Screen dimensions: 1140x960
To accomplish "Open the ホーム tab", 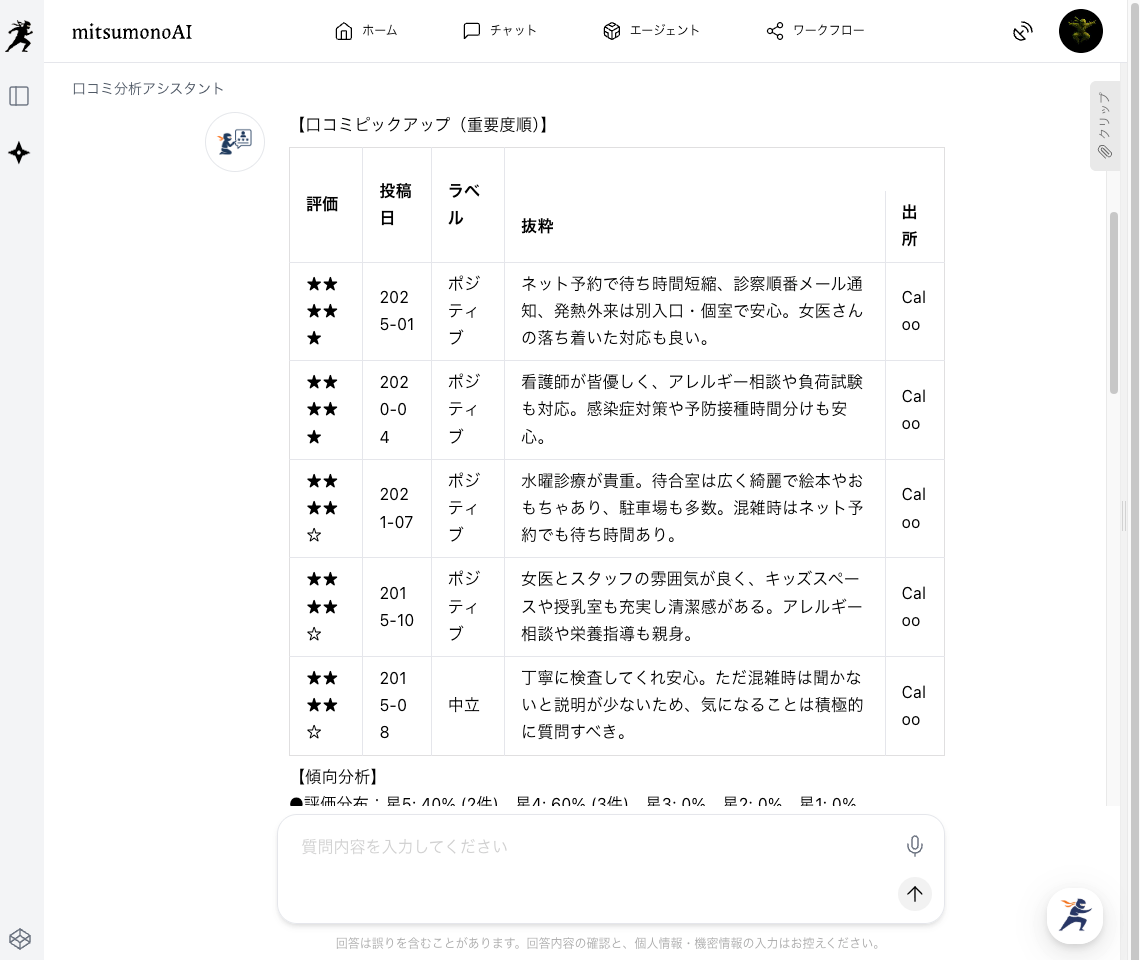I will pyautogui.click(x=366, y=31).
